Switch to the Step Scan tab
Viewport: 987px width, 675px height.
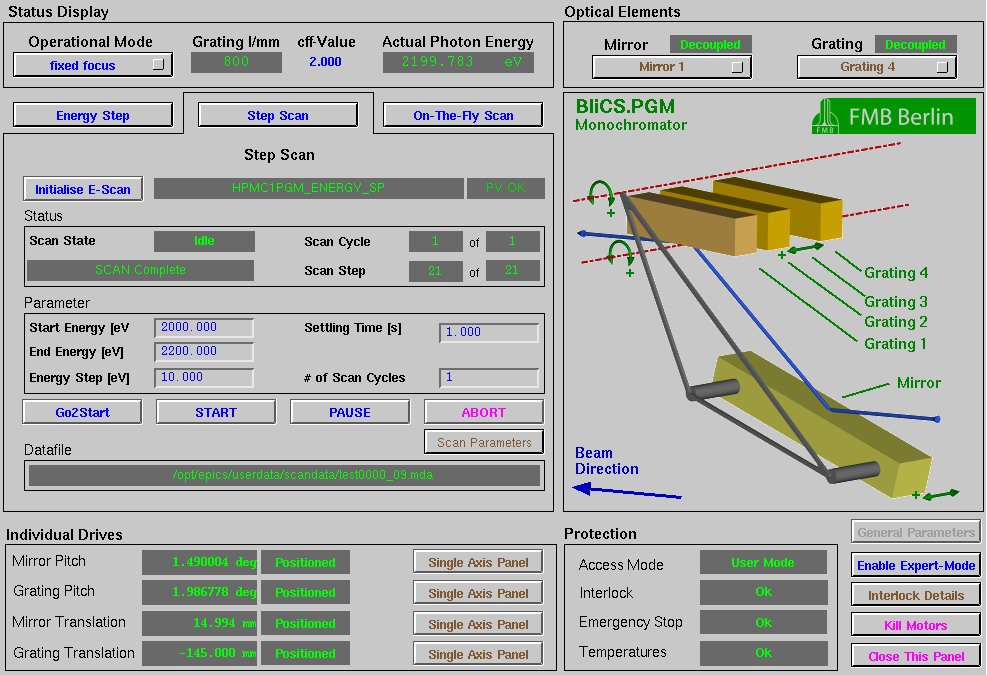[x=278, y=115]
